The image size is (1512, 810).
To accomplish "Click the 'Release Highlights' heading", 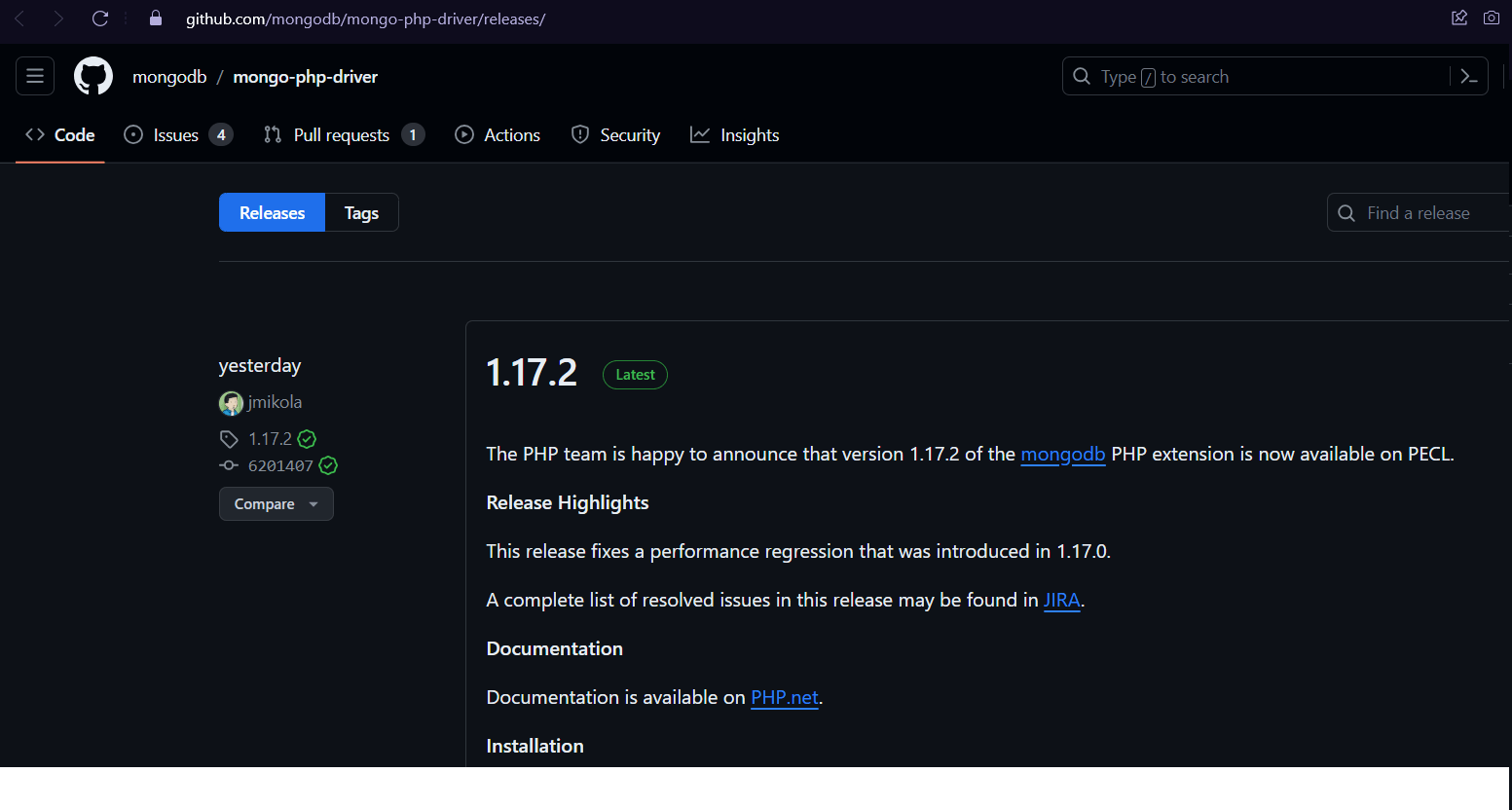I will [x=568, y=503].
